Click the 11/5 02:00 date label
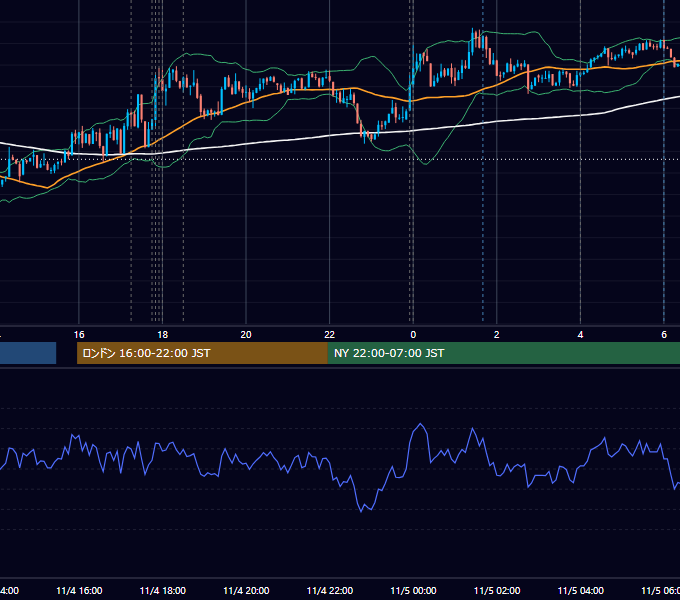This screenshot has height=600, width=680. click(x=497, y=591)
